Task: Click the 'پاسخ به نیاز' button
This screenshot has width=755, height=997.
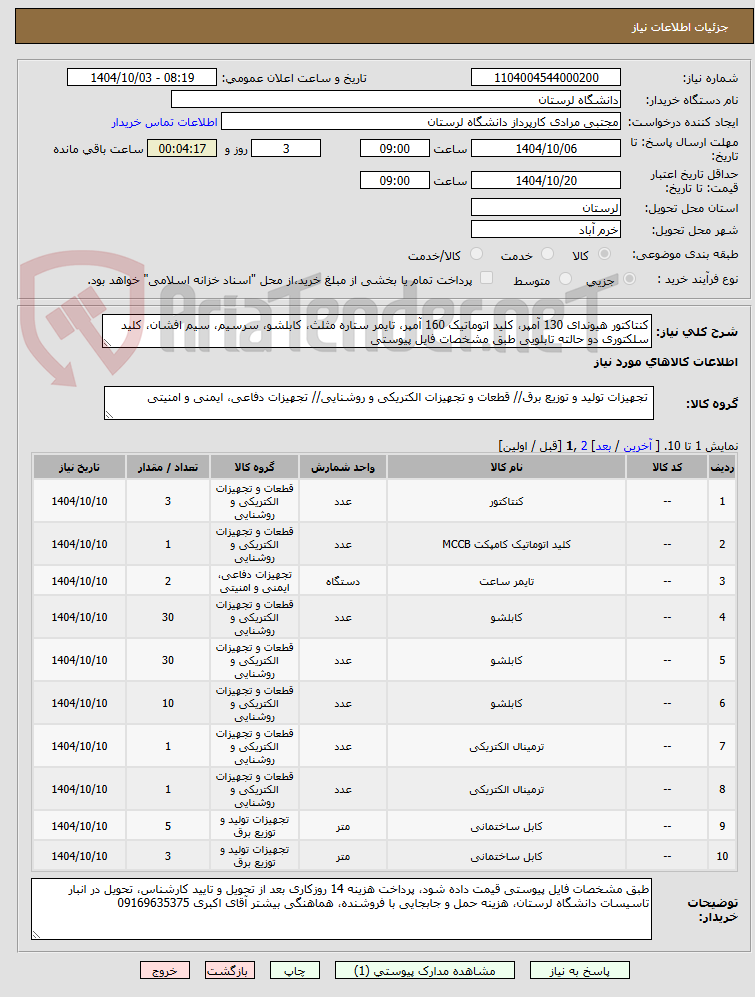Action: tap(579, 970)
